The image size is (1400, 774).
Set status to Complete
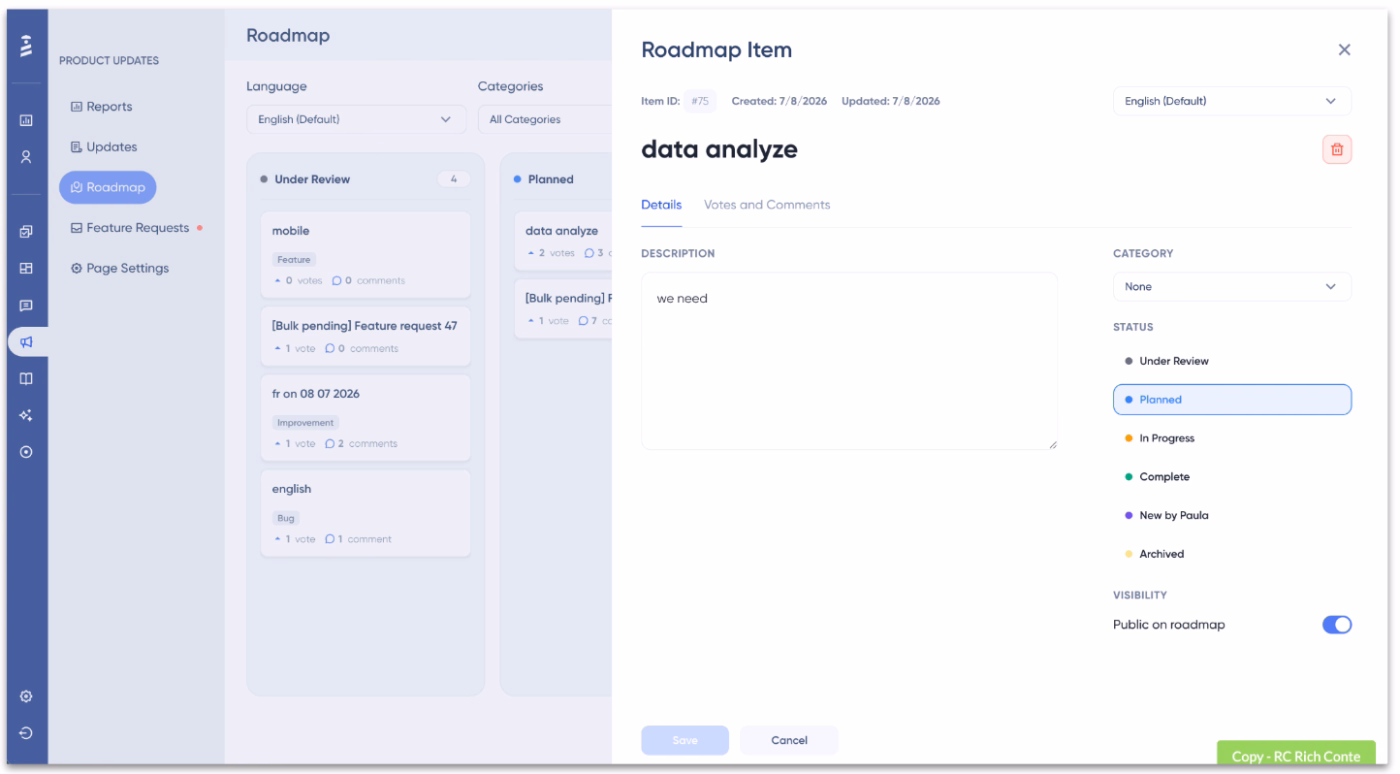pyautogui.click(x=1232, y=477)
